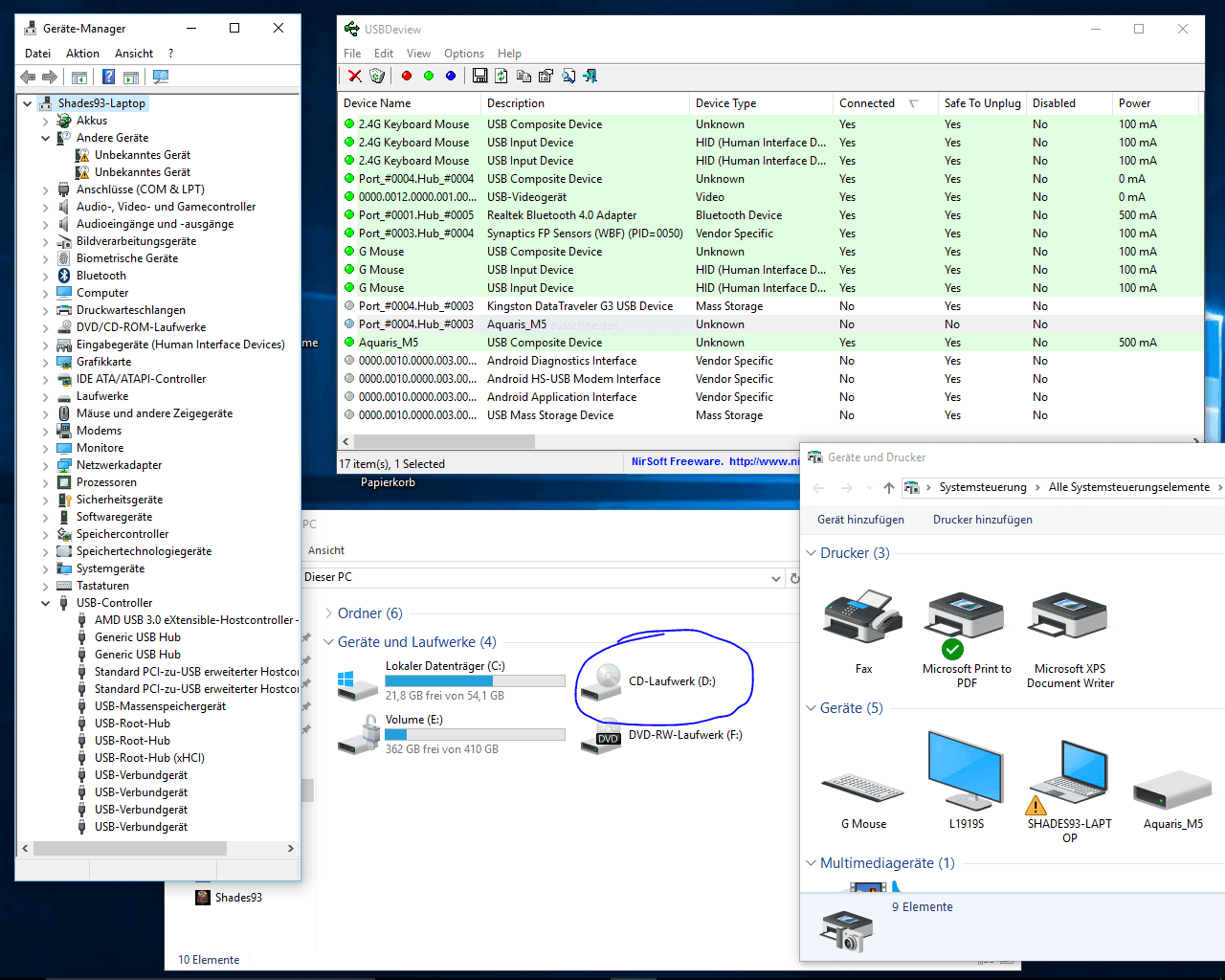Click the horizontal scrollbar in Geräte-Manager
1225x980 pixels.
130,848
